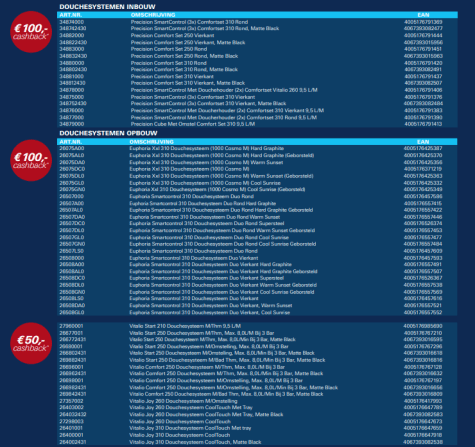The image size is (475, 447).
Task: Select 'Vitalio Joy 310 Douchesysteem CoolTouch, Matte Black'
Action: click(x=195, y=442)
